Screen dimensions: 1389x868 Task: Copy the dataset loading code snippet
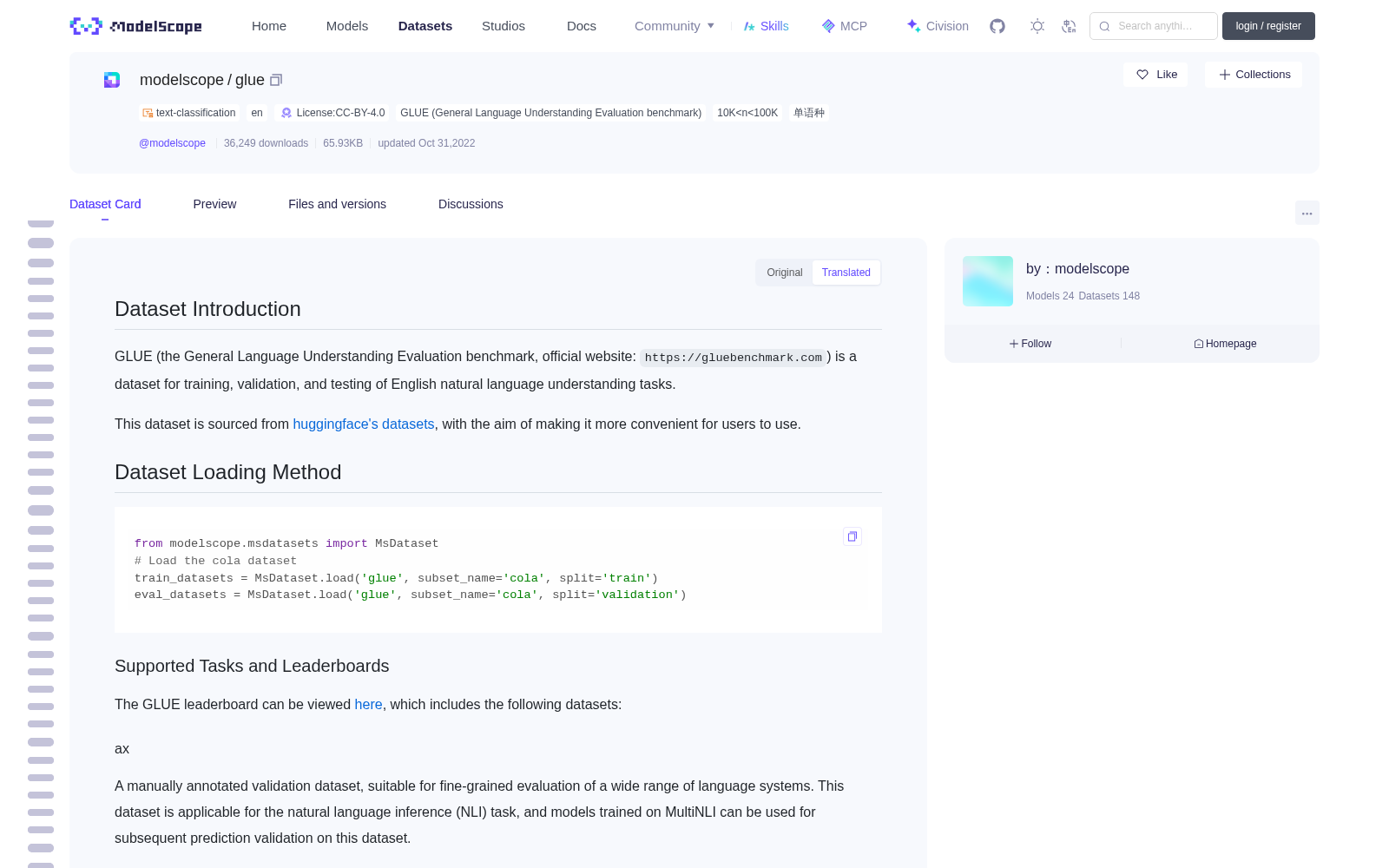(x=852, y=536)
